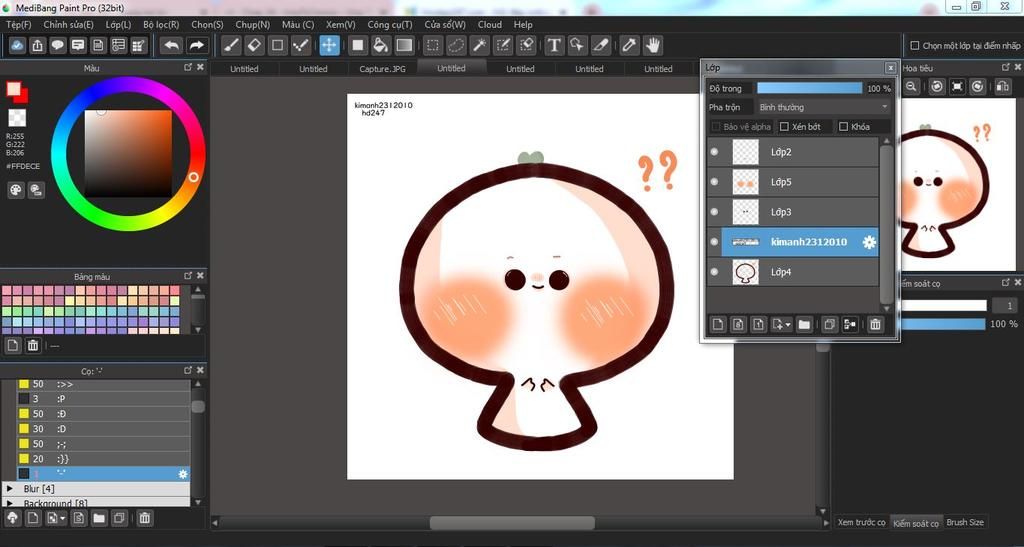Select the ':P' brush row
The image size is (1024, 547).
pyautogui.click(x=103, y=399)
